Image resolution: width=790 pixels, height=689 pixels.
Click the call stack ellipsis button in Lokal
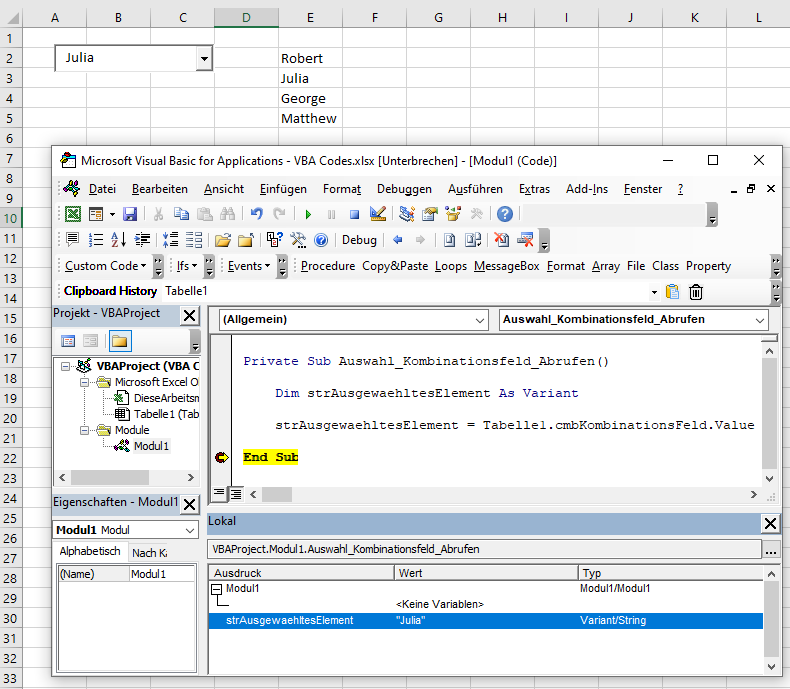[771, 549]
